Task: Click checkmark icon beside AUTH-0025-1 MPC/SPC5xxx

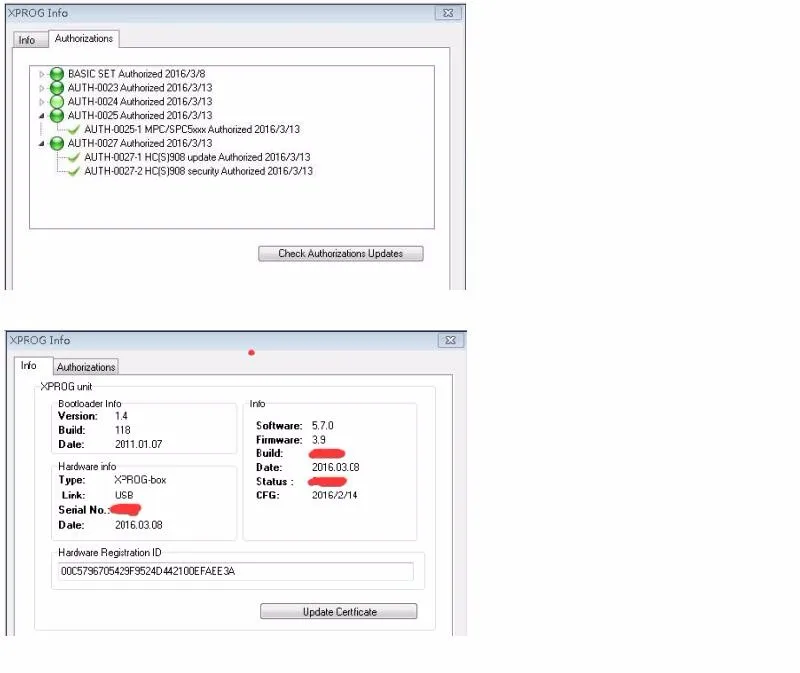Action: (74, 130)
